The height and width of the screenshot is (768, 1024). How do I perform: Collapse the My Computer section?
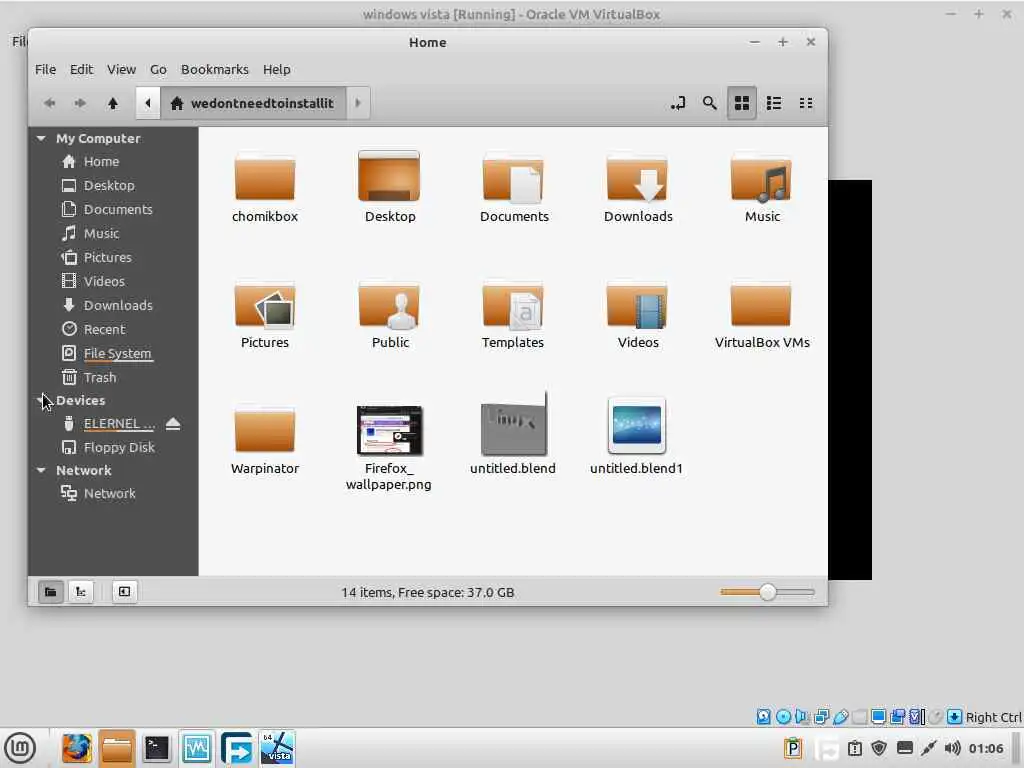pos(41,138)
